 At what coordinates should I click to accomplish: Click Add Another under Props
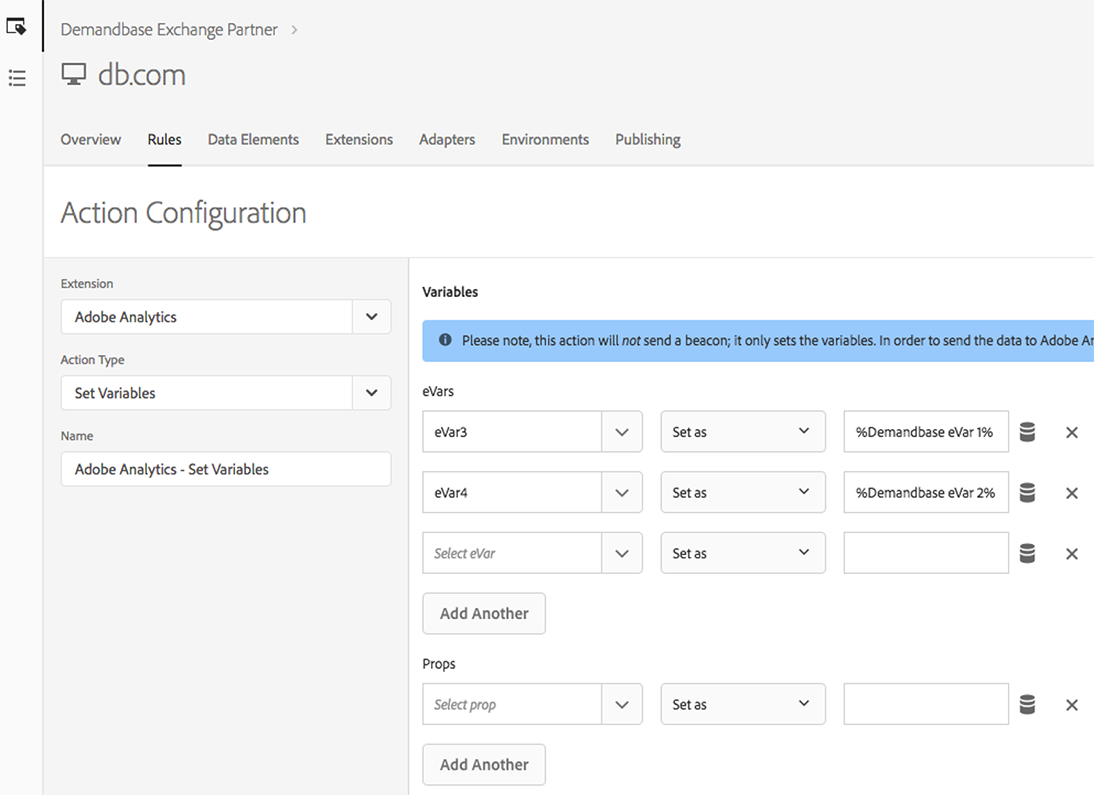tap(484, 765)
